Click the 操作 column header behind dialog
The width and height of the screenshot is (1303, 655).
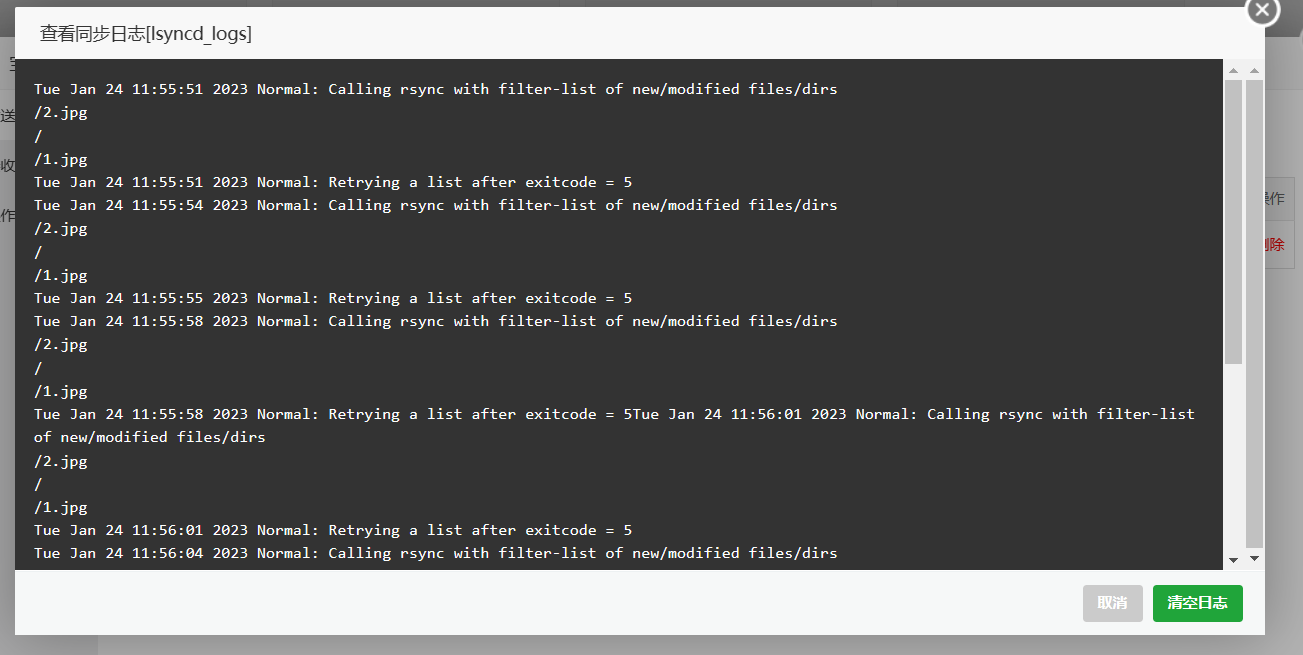tap(1275, 199)
